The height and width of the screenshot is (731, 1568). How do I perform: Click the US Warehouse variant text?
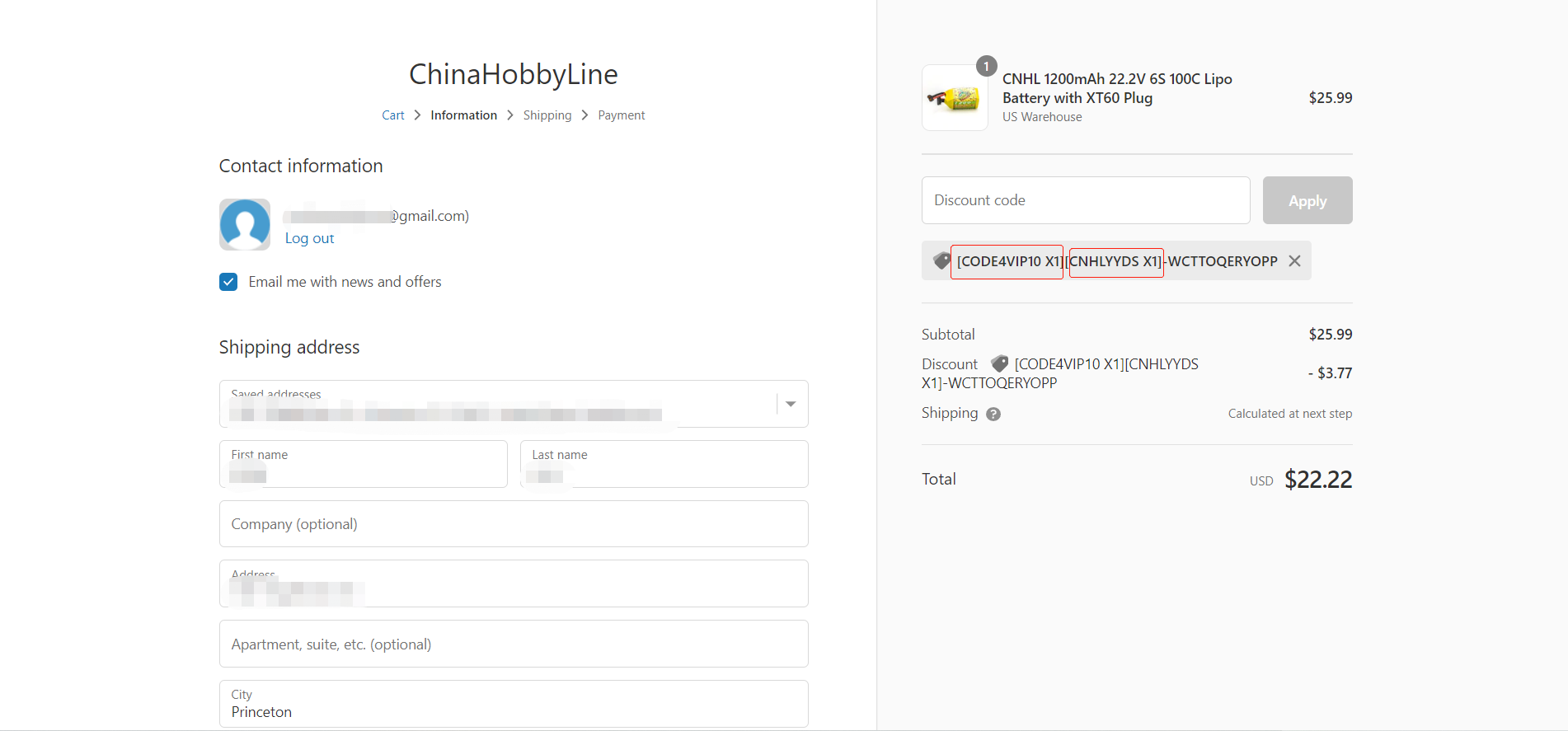pos(1042,117)
